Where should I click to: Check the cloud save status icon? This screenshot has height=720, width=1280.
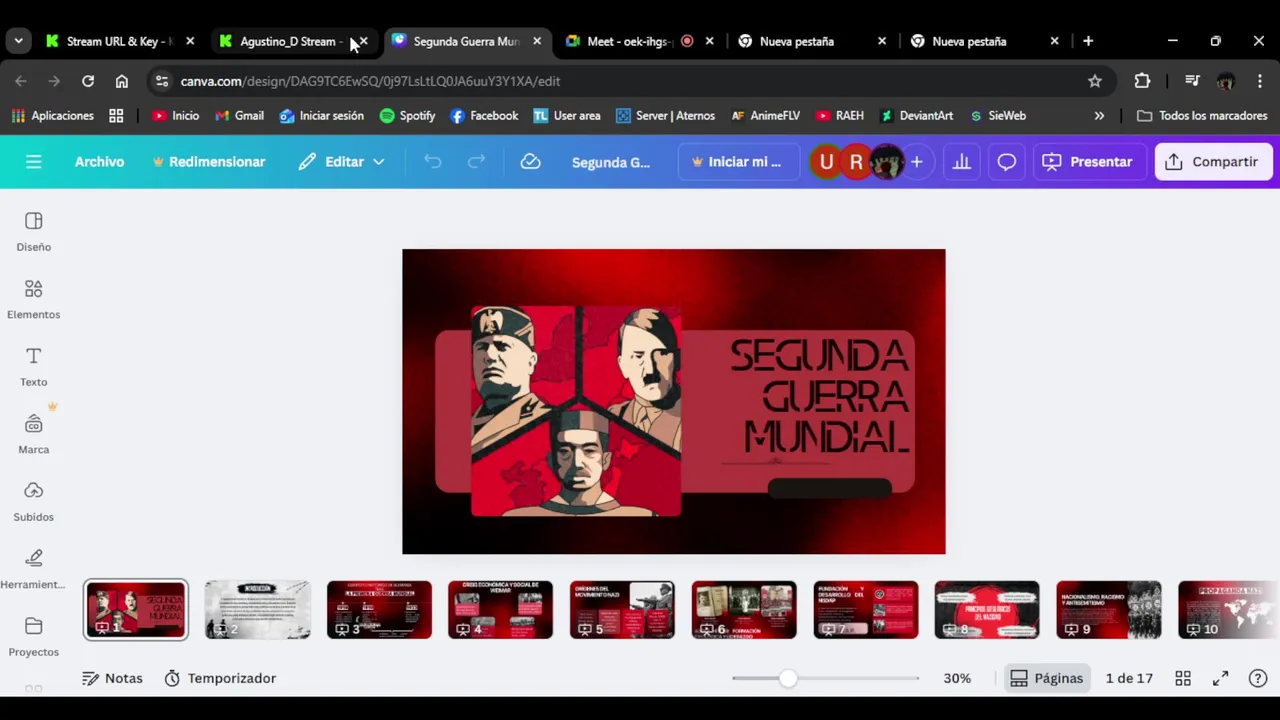(530, 162)
